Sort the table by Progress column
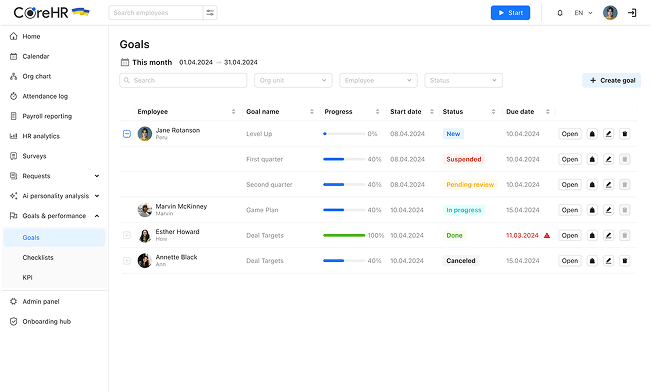This screenshot has height=392, width=652. click(377, 111)
